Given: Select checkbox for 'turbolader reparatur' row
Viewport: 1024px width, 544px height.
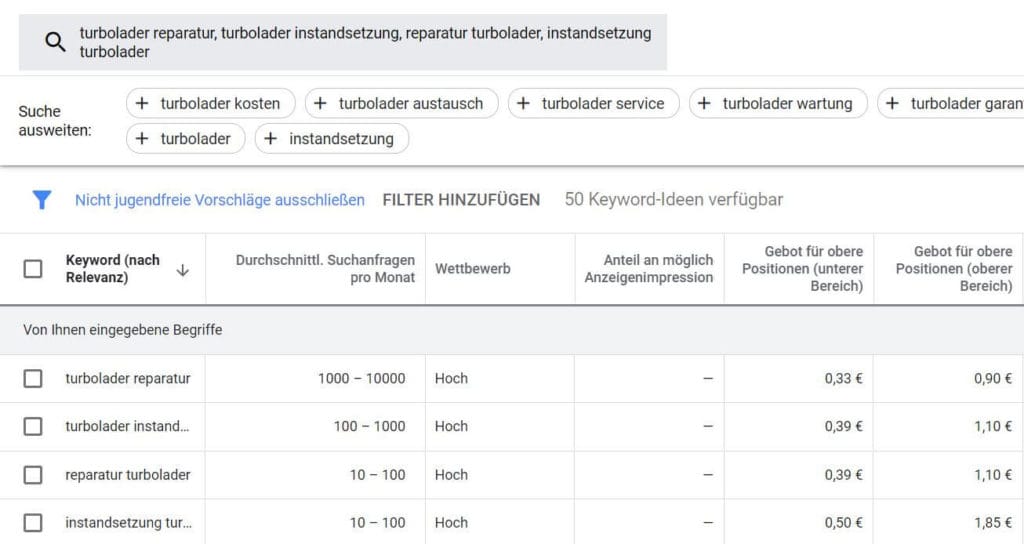Looking at the screenshot, I should 33,379.
